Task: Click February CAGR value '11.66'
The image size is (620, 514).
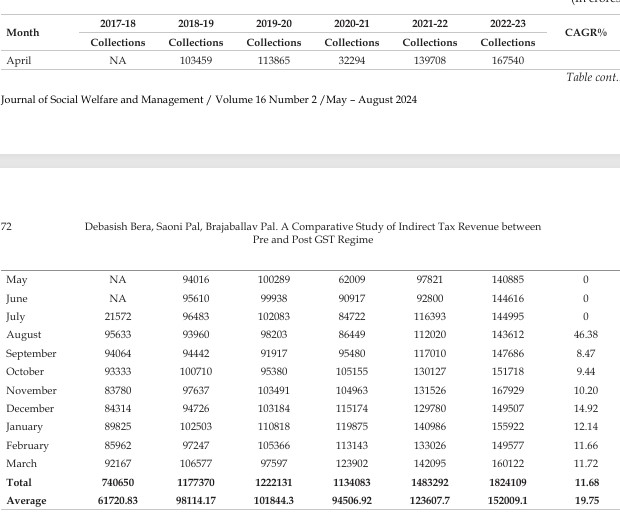Action: click(586, 446)
